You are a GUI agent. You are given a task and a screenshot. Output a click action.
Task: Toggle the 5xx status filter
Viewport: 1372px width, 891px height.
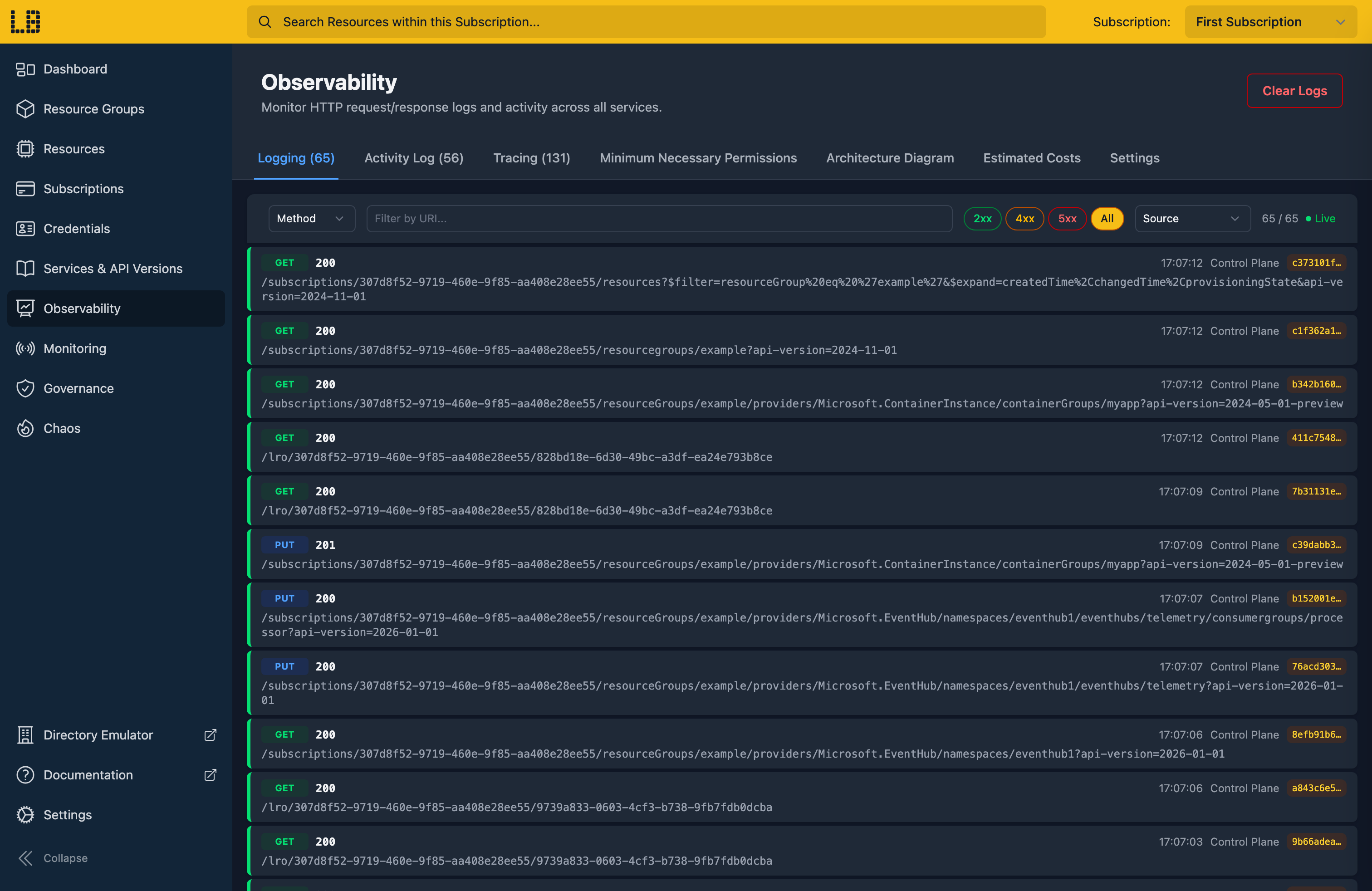pyautogui.click(x=1067, y=218)
